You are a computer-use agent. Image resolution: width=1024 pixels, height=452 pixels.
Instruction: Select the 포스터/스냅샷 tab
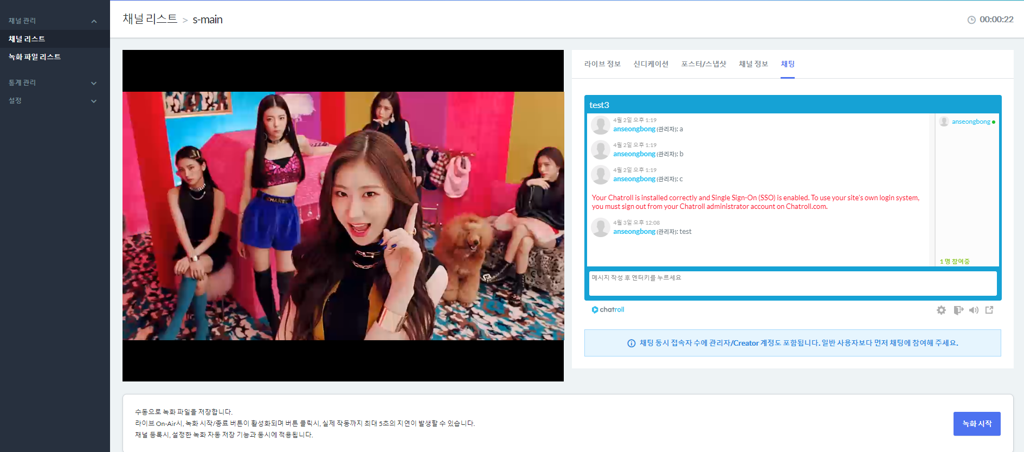click(x=704, y=64)
